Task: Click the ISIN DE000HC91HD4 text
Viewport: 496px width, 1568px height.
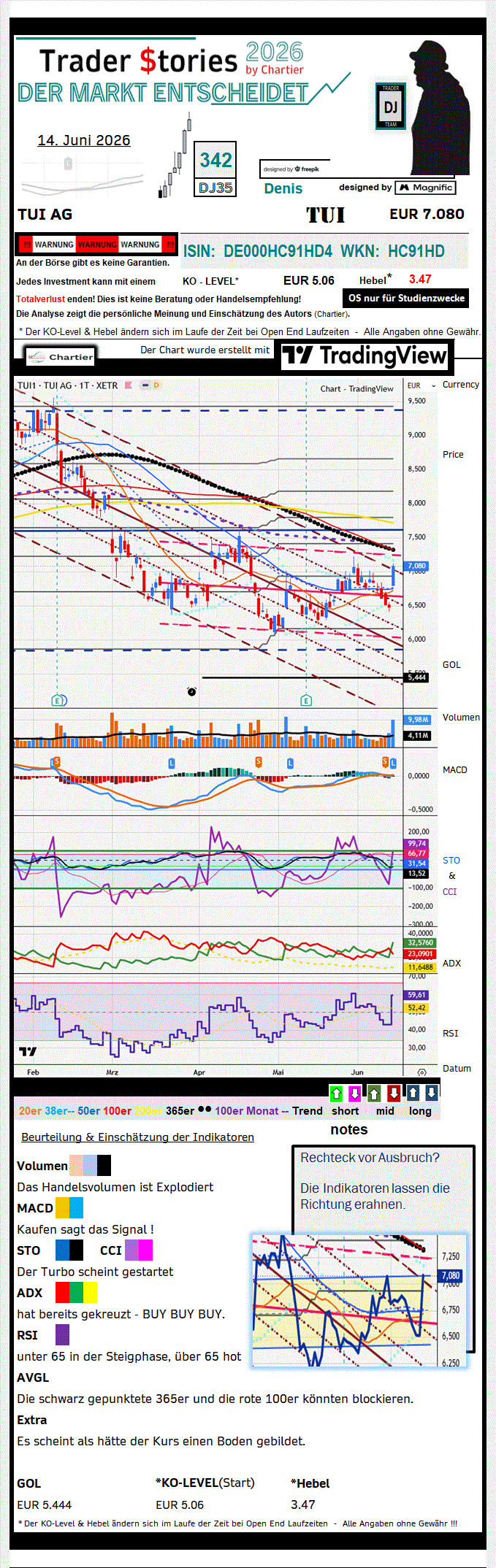Action: coord(257,251)
